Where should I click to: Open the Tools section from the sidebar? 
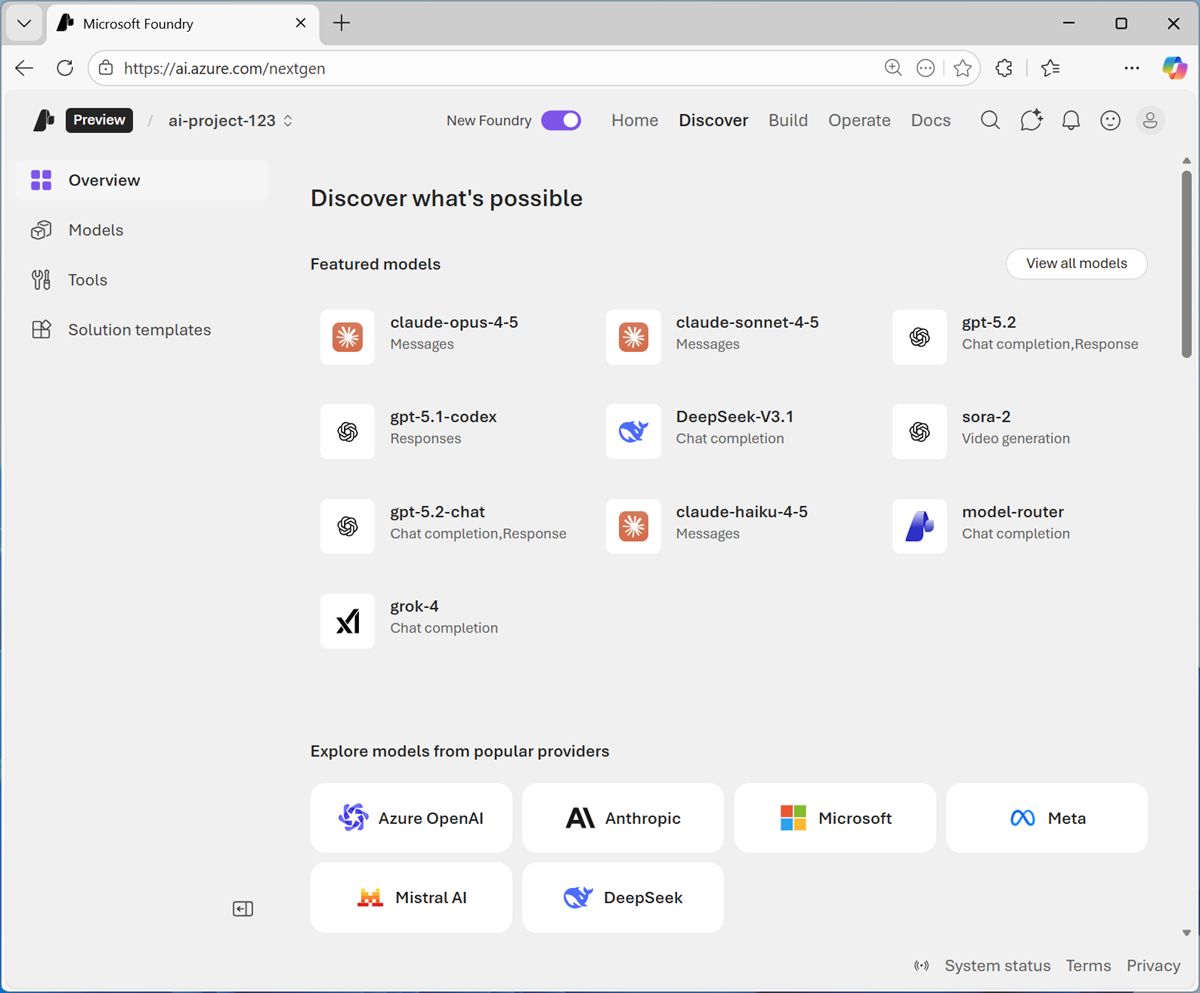tap(87, 280)
